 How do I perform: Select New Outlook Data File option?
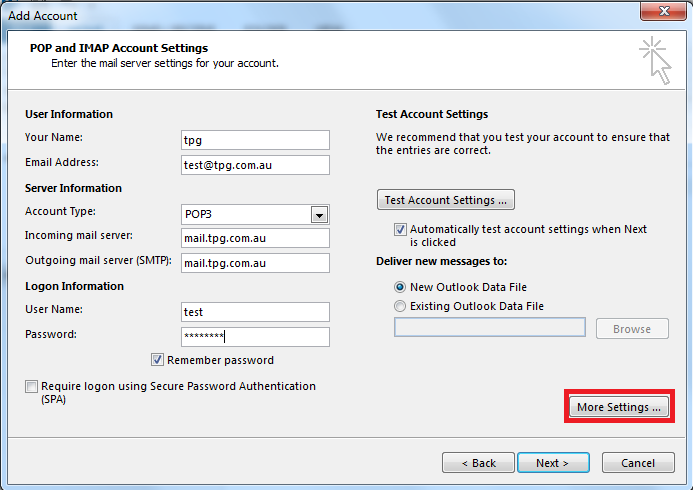(x=400, y=287)
